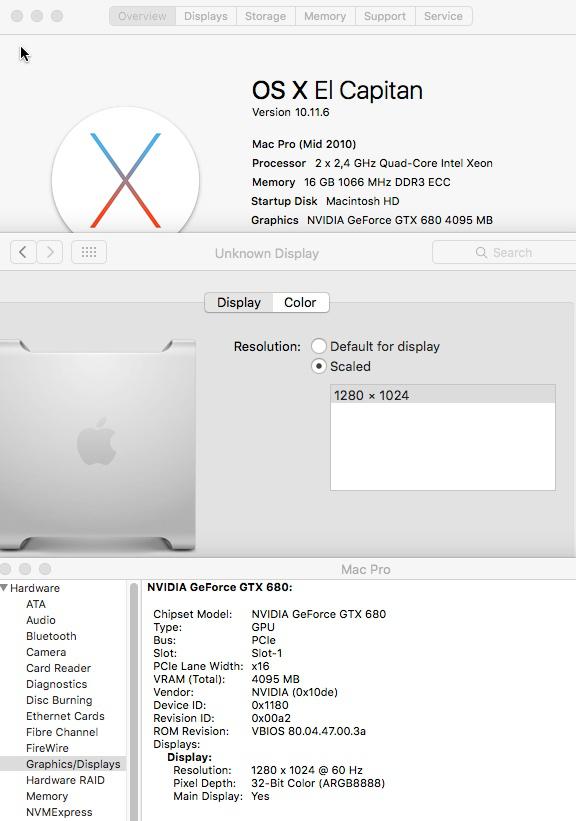Viewport: 576px width, 821px height.
Task: Go back with the left chevron button
Action: coord(23,252)
